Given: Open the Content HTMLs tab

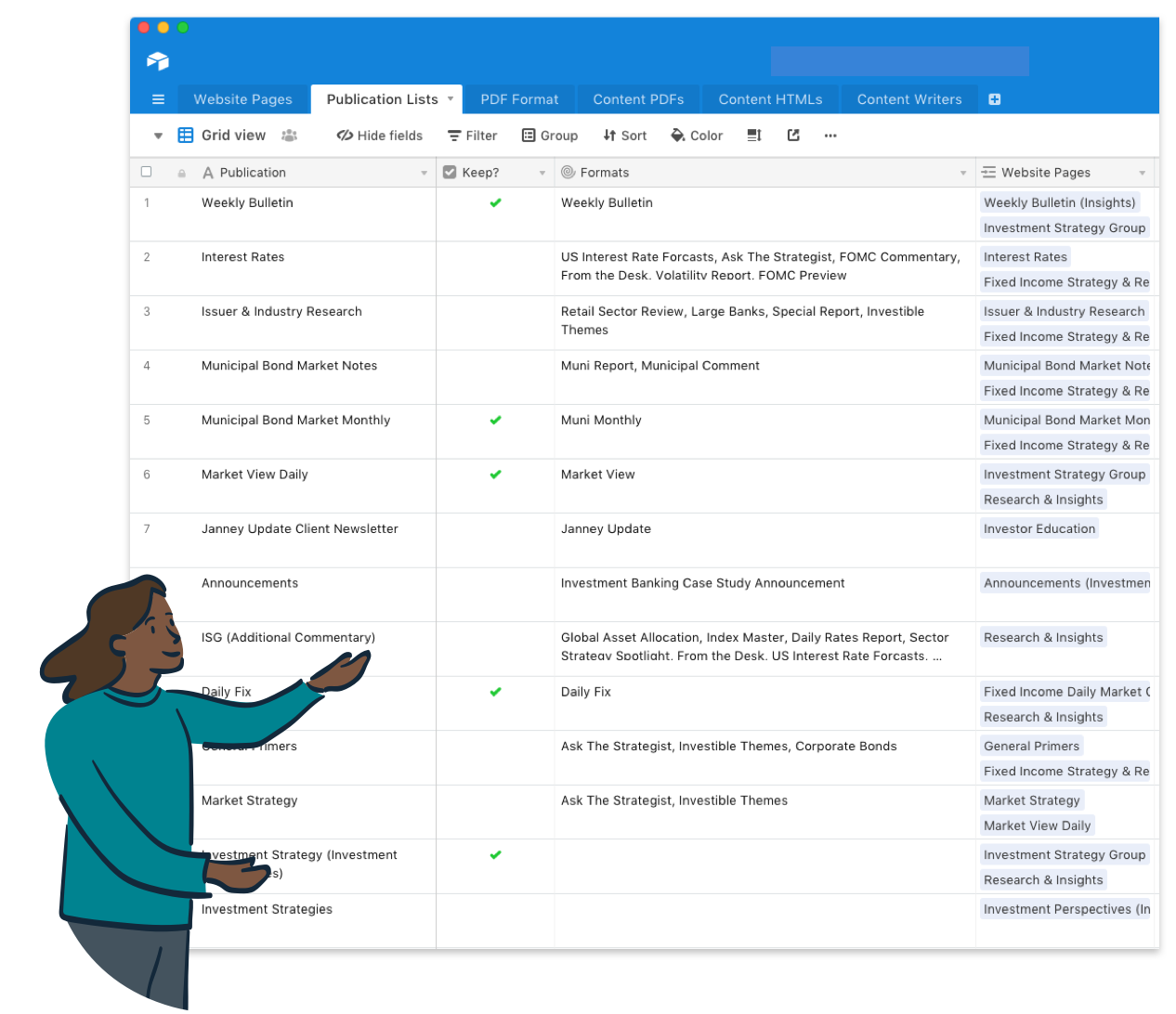Looking at the screenshot, I should (x=770, y=99).
